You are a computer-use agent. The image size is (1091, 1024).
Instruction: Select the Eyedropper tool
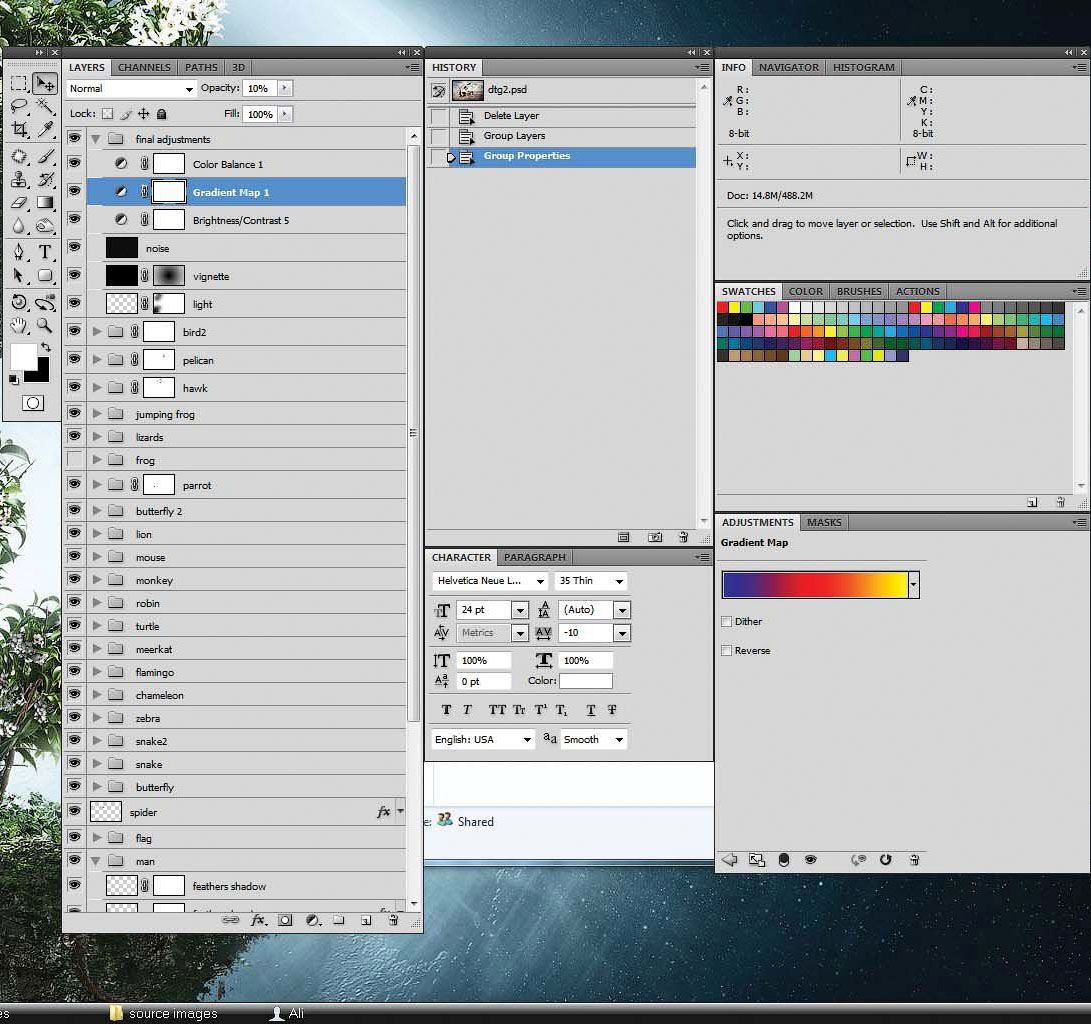click(45, 129)
